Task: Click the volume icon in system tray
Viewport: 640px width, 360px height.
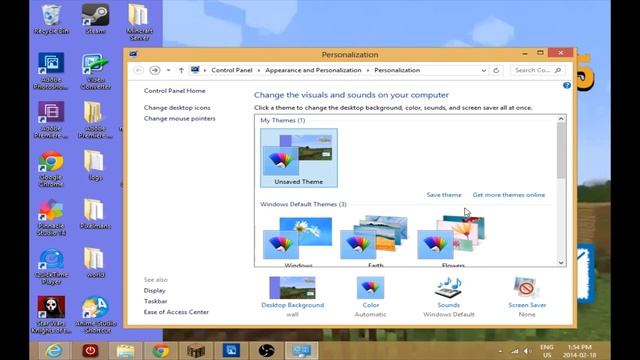Action: point(527,351)
